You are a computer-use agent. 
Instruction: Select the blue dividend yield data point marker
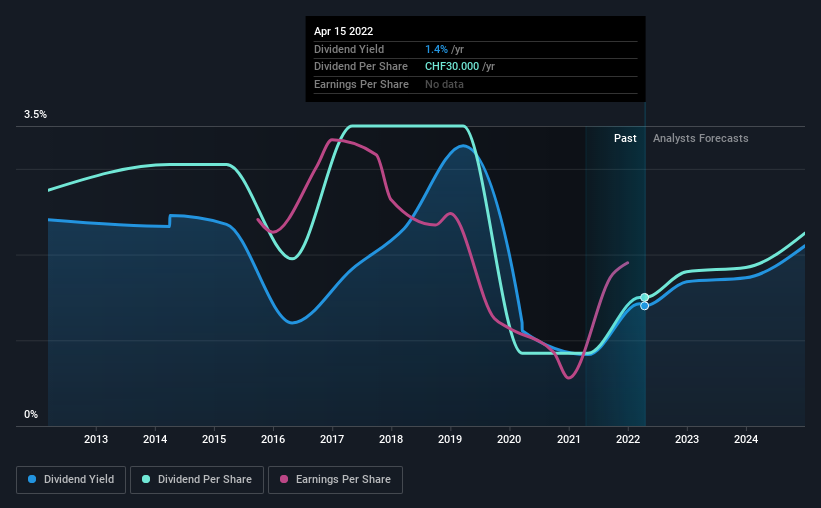click(x=645, y=306)
